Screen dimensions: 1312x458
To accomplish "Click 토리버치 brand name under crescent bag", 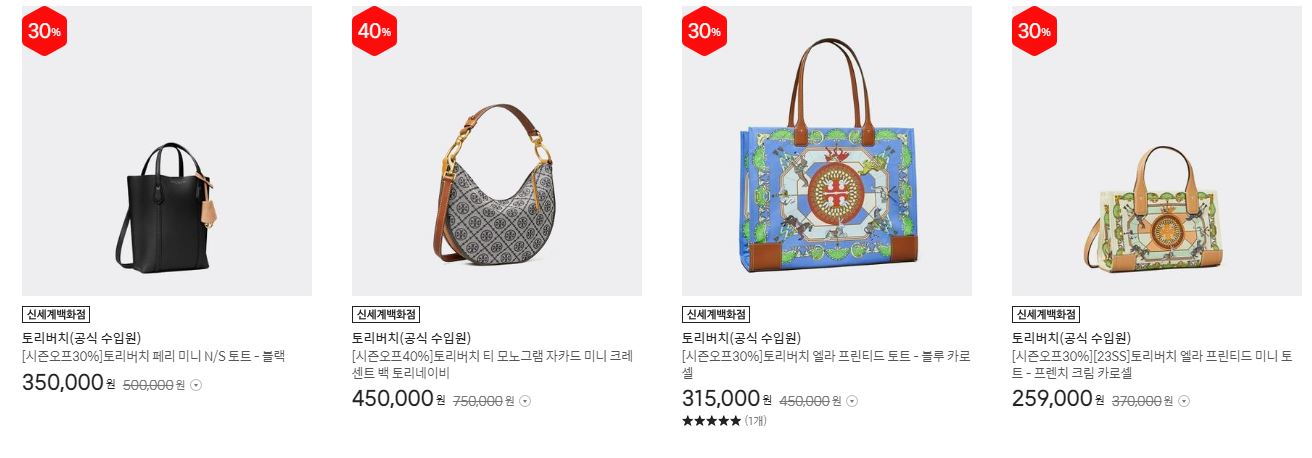I will tap(411, 338).
